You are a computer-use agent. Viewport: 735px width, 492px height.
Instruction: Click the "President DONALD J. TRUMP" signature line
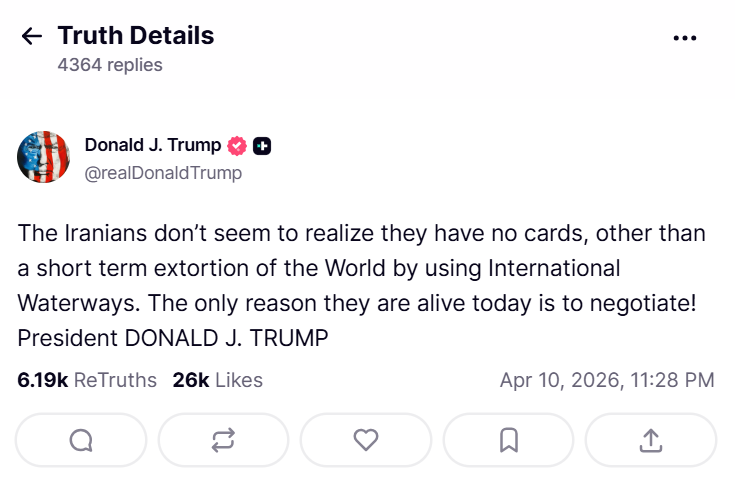[173, 337]
